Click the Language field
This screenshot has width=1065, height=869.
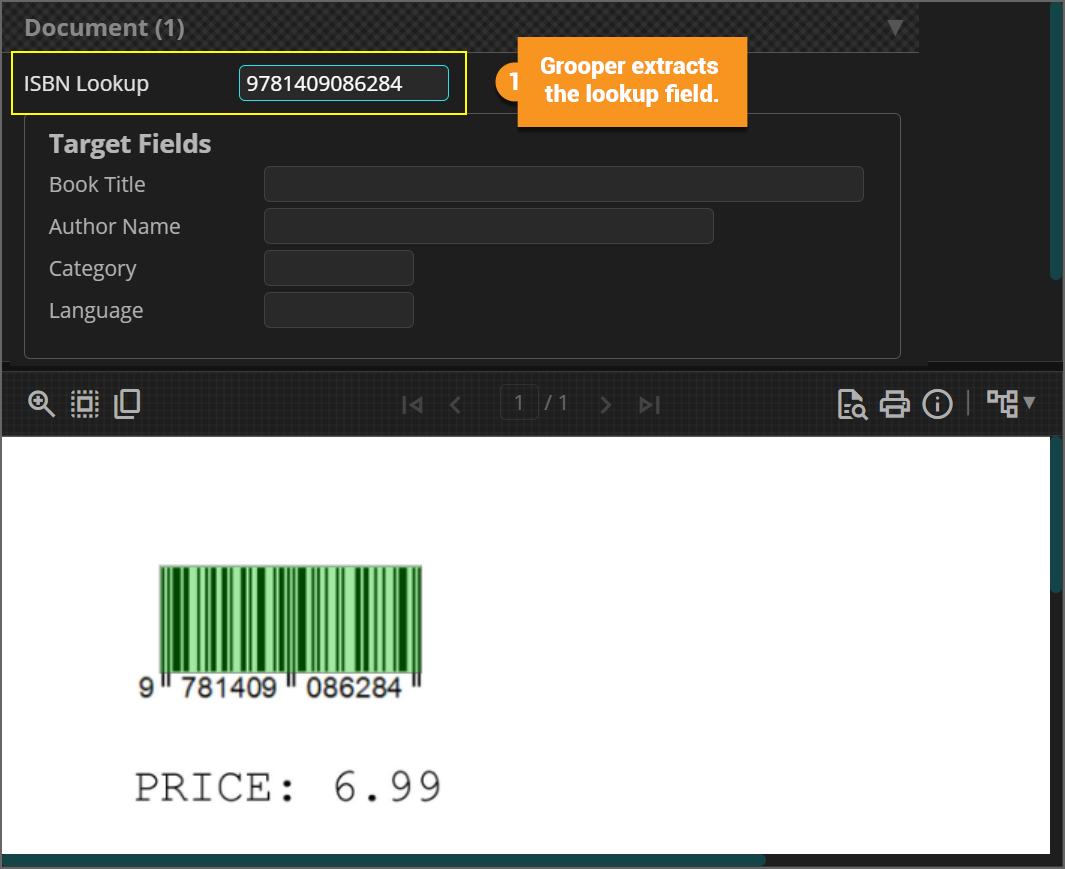339,311
